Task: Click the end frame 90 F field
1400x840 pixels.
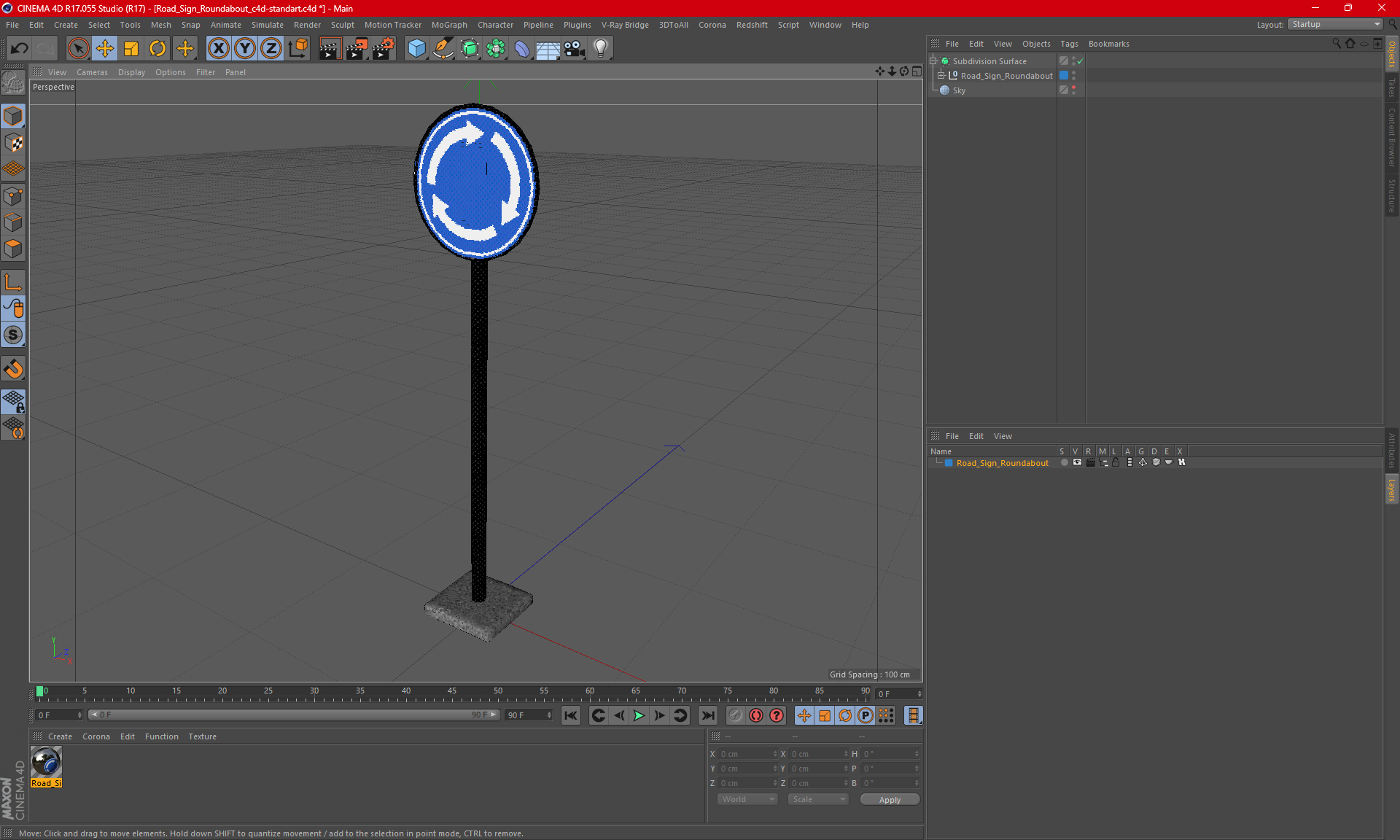Action: 529,715
